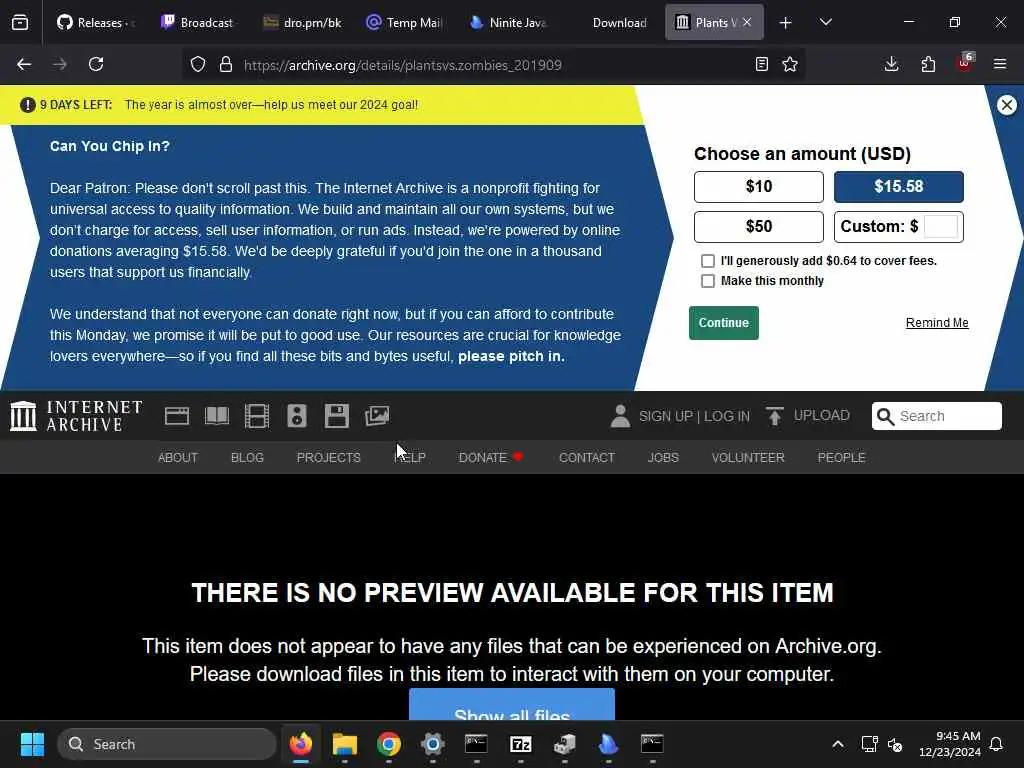The image size is (1024, 768).
Task: Switch to Ninite Java tab
Action: 508,23
